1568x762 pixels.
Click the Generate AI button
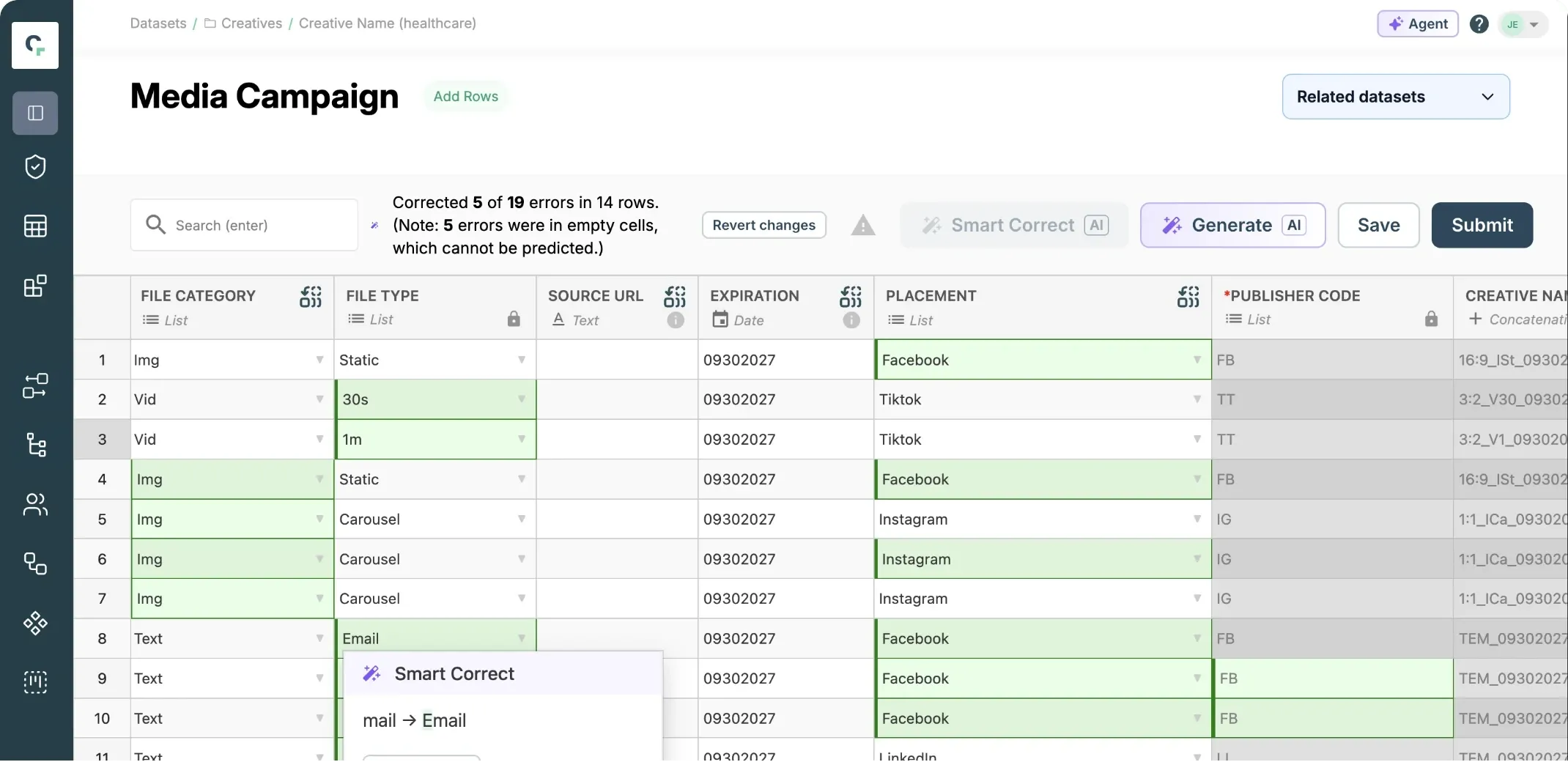pos(1232,225)
